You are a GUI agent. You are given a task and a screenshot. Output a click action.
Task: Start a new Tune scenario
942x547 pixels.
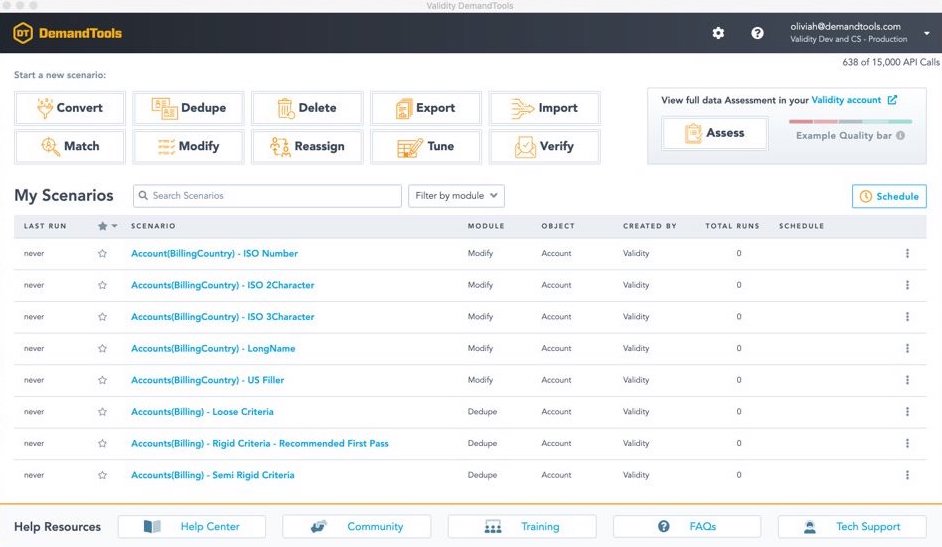(x=426, y=147)
